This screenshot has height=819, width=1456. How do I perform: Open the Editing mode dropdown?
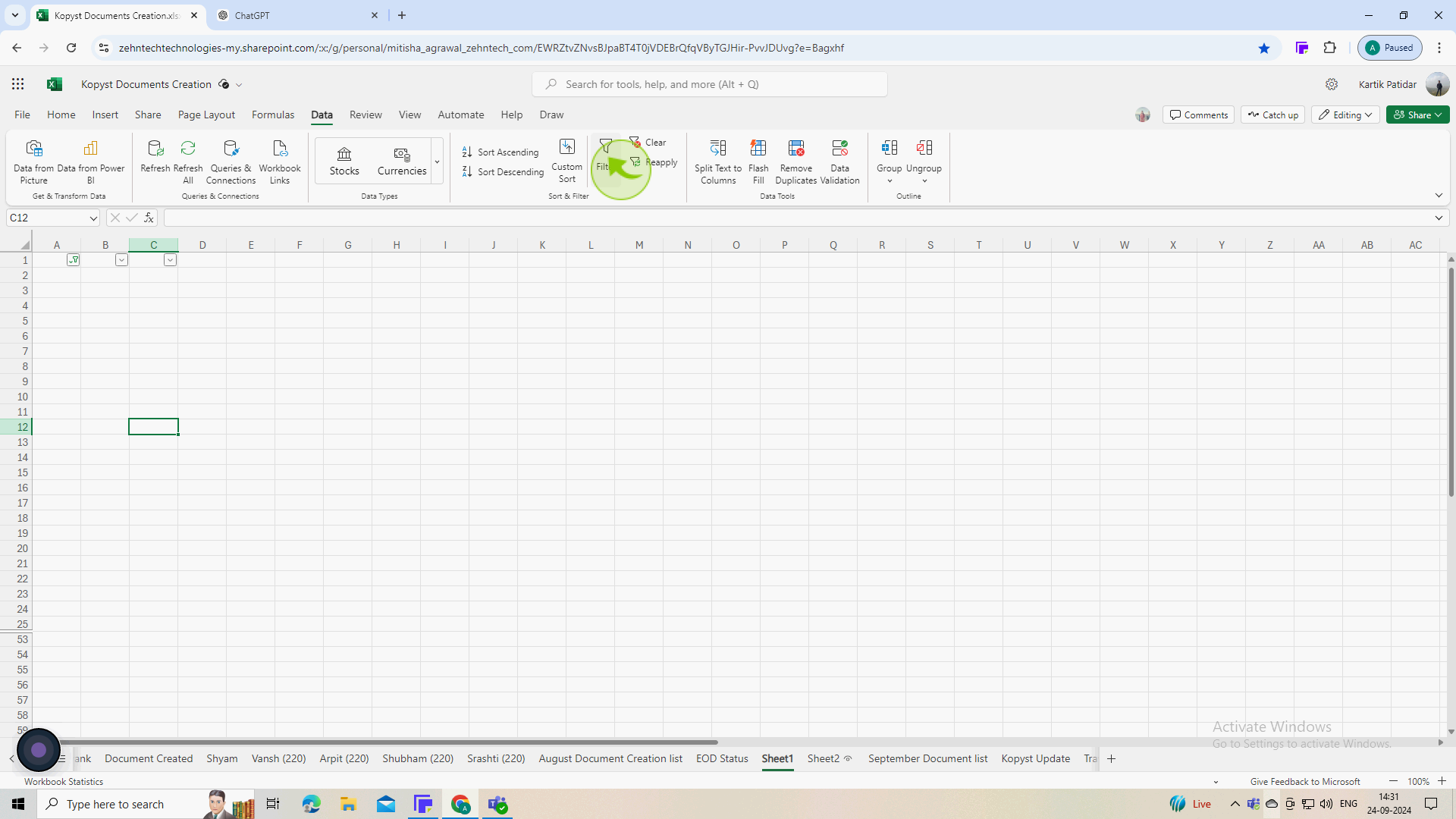[1345, 115]
